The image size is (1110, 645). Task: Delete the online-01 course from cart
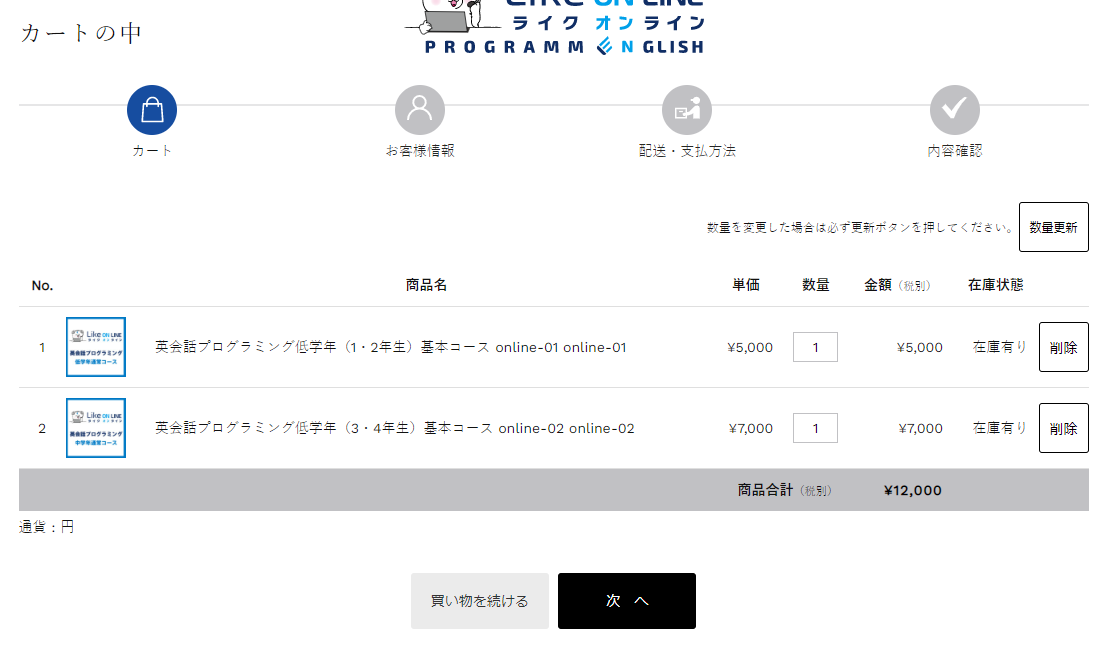click(x=1063, y=347)
